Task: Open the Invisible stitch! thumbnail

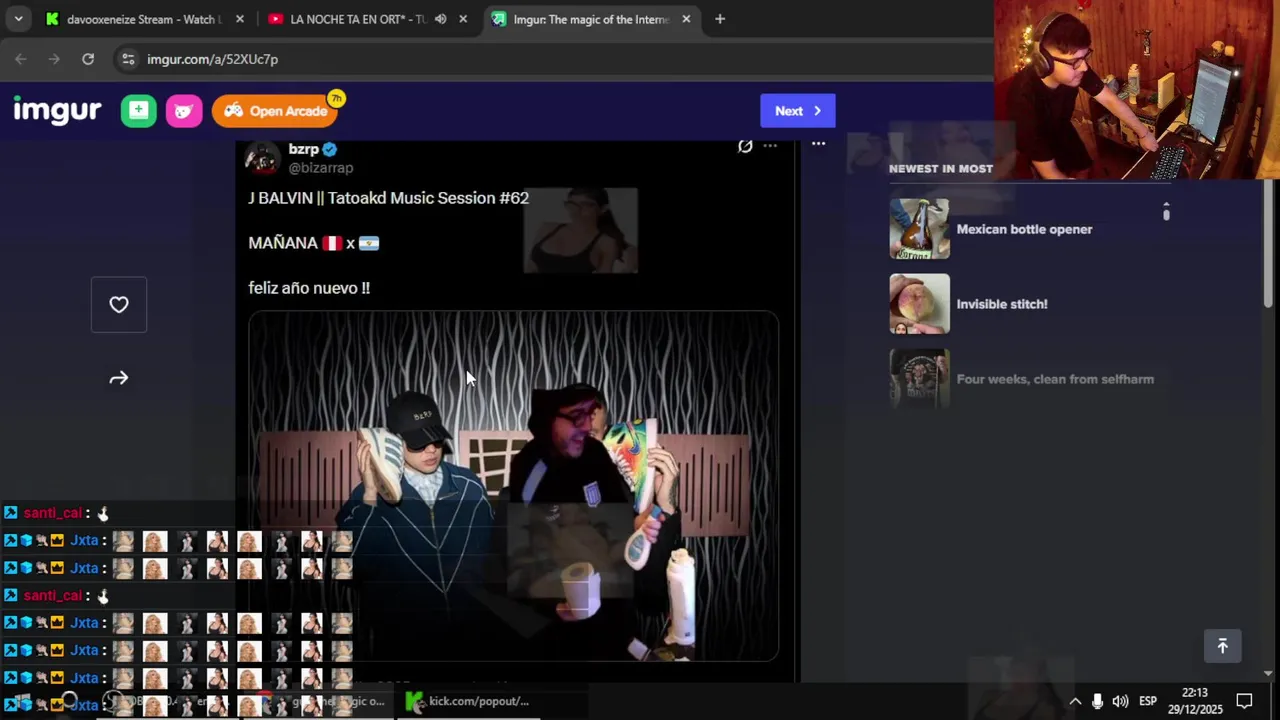Action: coord(920,304)
